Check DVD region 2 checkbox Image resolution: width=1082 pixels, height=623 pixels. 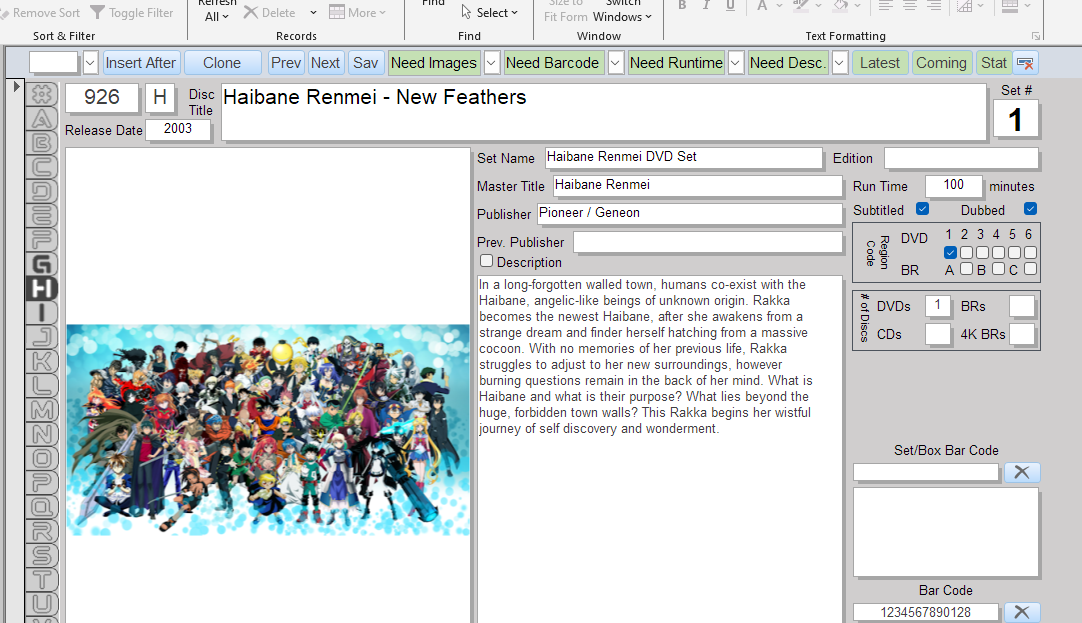pos(966,253)
